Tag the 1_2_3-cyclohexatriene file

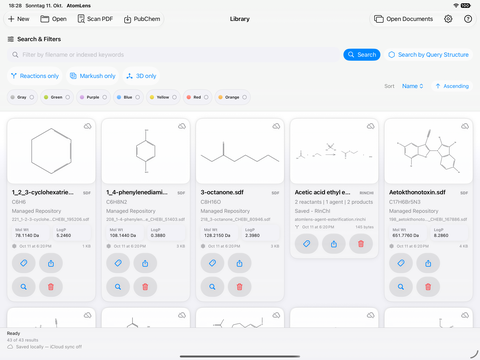pos(24,263)
